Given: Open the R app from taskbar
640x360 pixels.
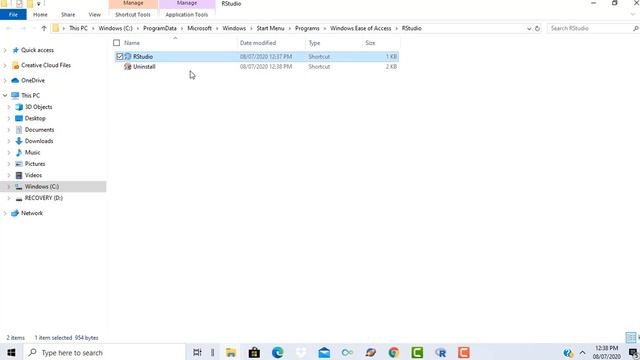Looking at the screenshot, I should click(x=440, y=352).
